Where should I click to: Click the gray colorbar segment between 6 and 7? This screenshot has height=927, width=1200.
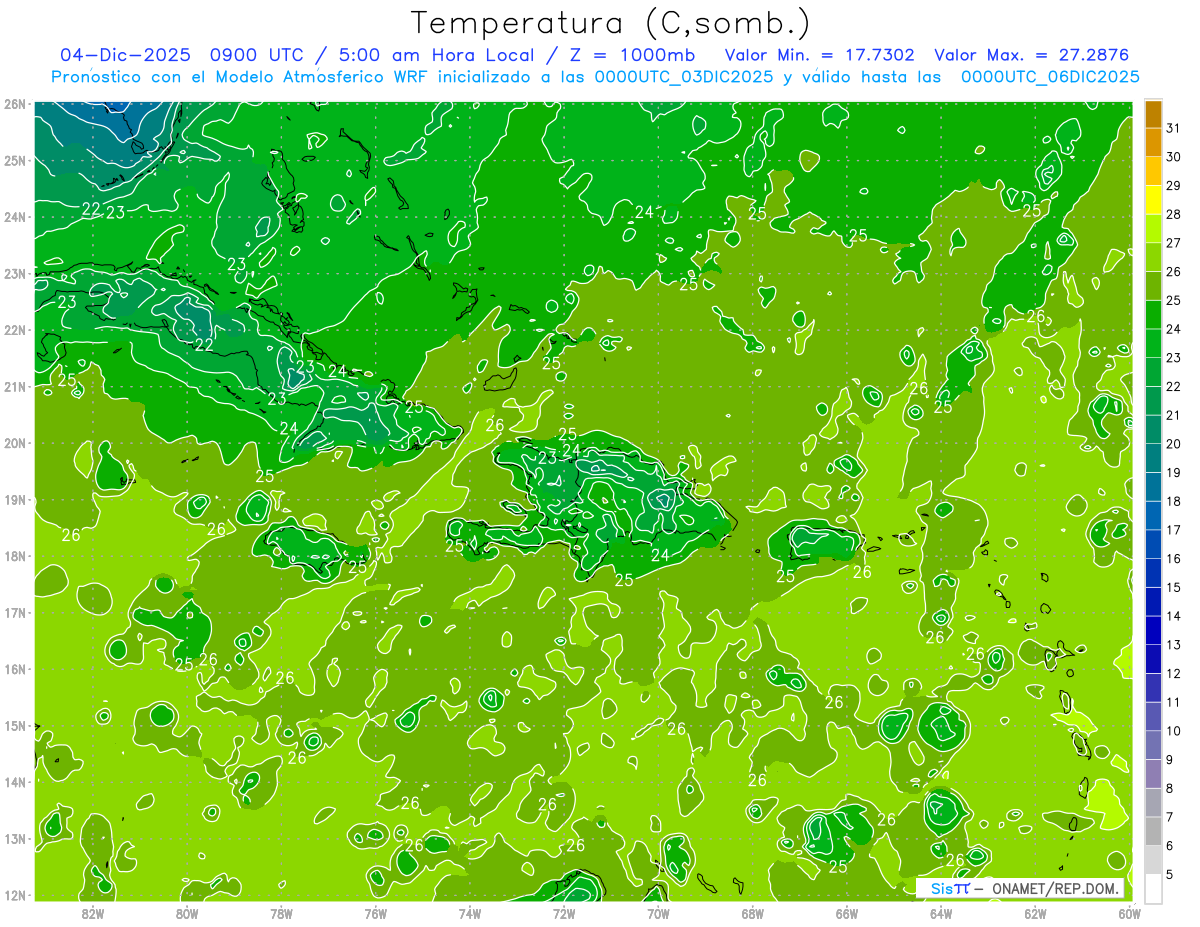(x=1153, y=831)
